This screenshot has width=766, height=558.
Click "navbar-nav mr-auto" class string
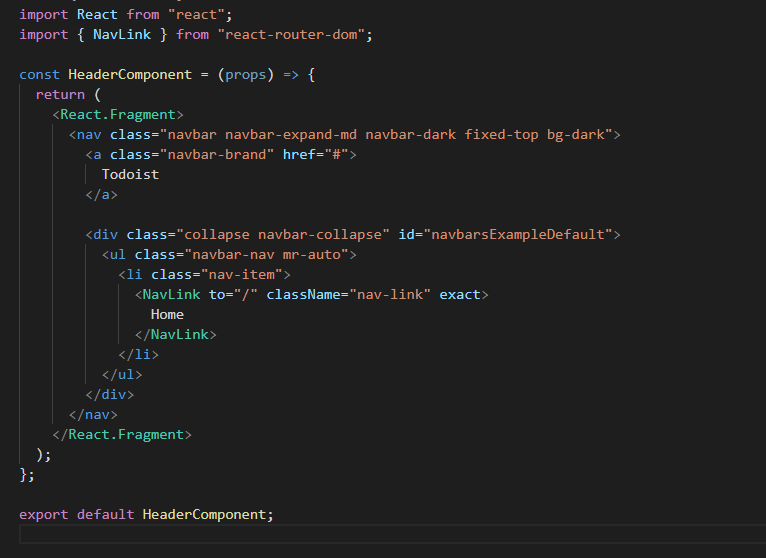pyautogui.click(x=266, y=255)
